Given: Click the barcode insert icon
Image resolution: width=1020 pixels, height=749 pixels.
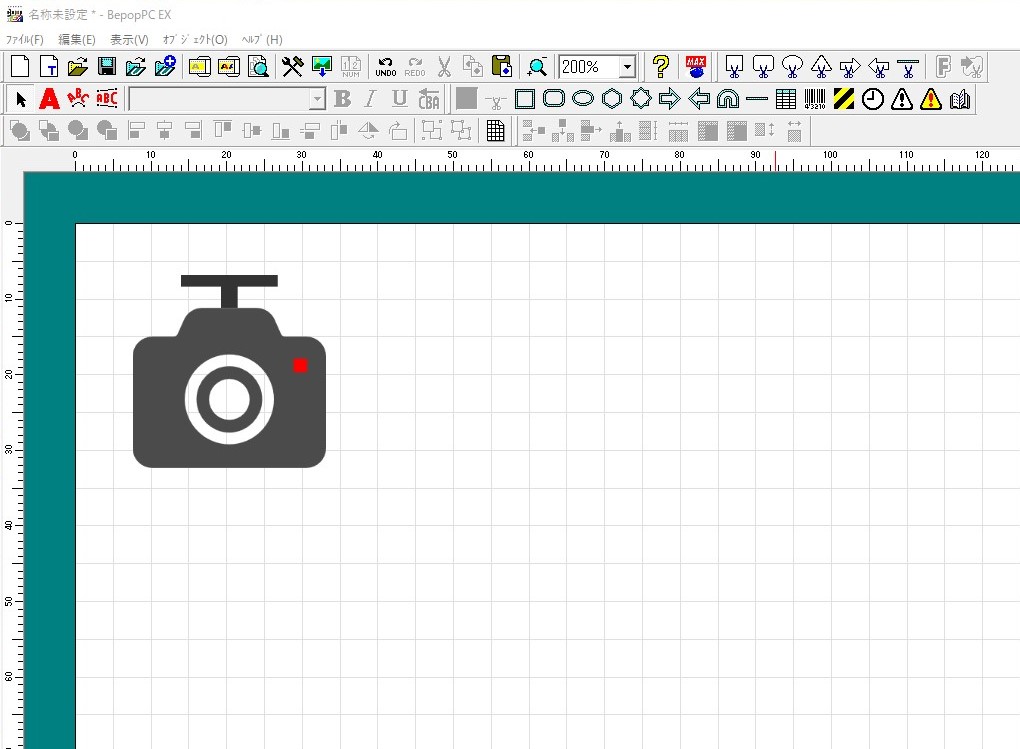Looking at the screenshot, I should pyautogui.click(x=814, y=99).
